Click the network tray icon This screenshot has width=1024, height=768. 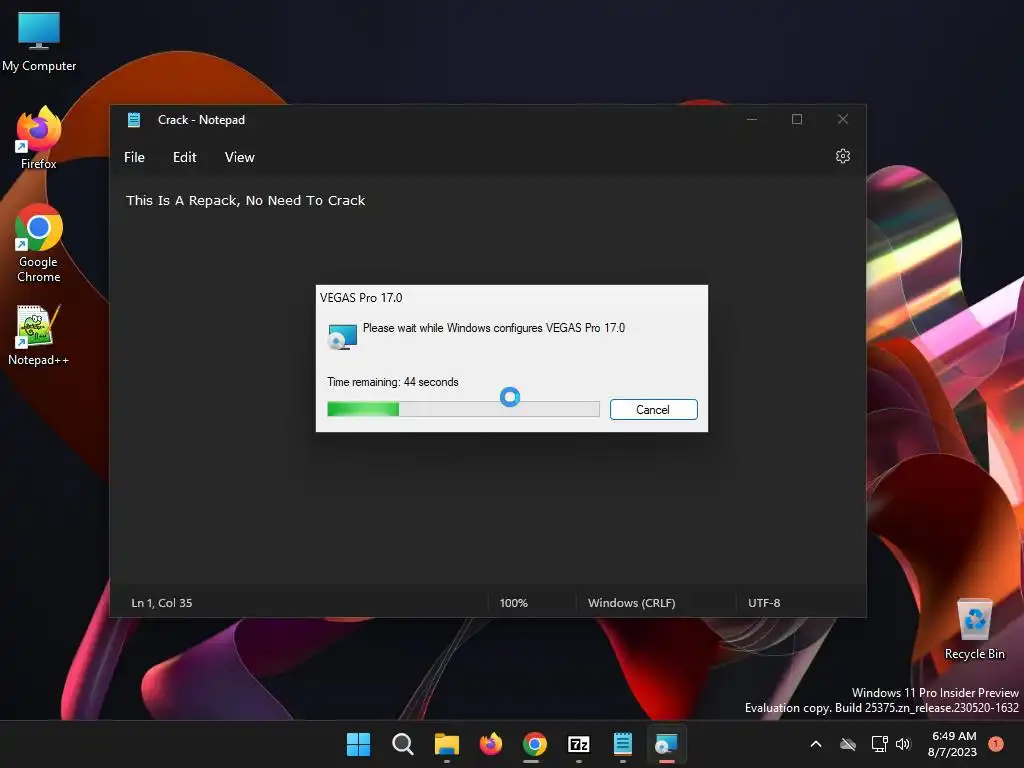pos(879,744)
